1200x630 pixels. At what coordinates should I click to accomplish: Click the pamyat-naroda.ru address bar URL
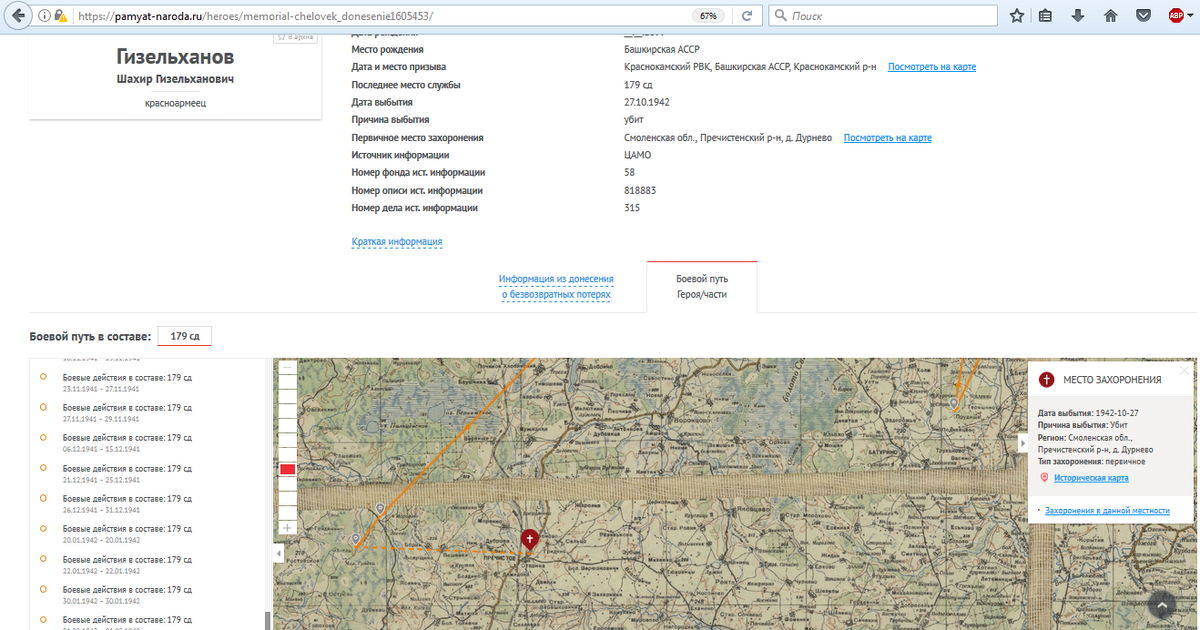pos(254,16)
